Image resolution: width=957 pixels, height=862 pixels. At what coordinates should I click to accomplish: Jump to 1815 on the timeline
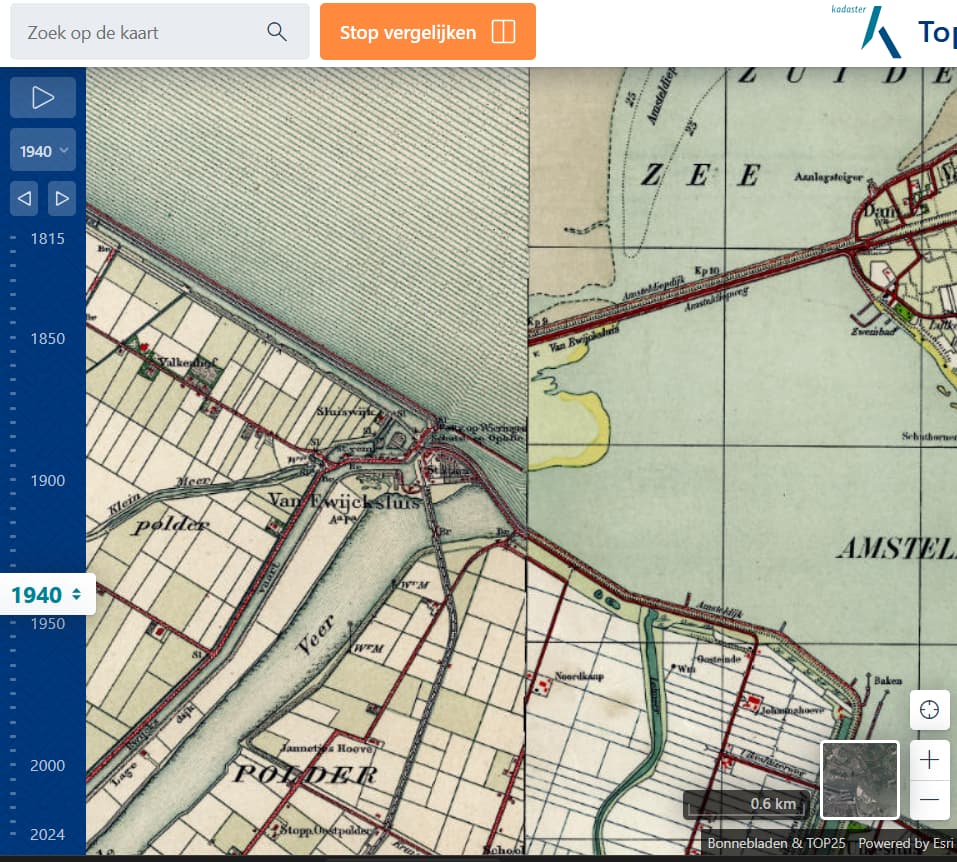click(47, 238)
